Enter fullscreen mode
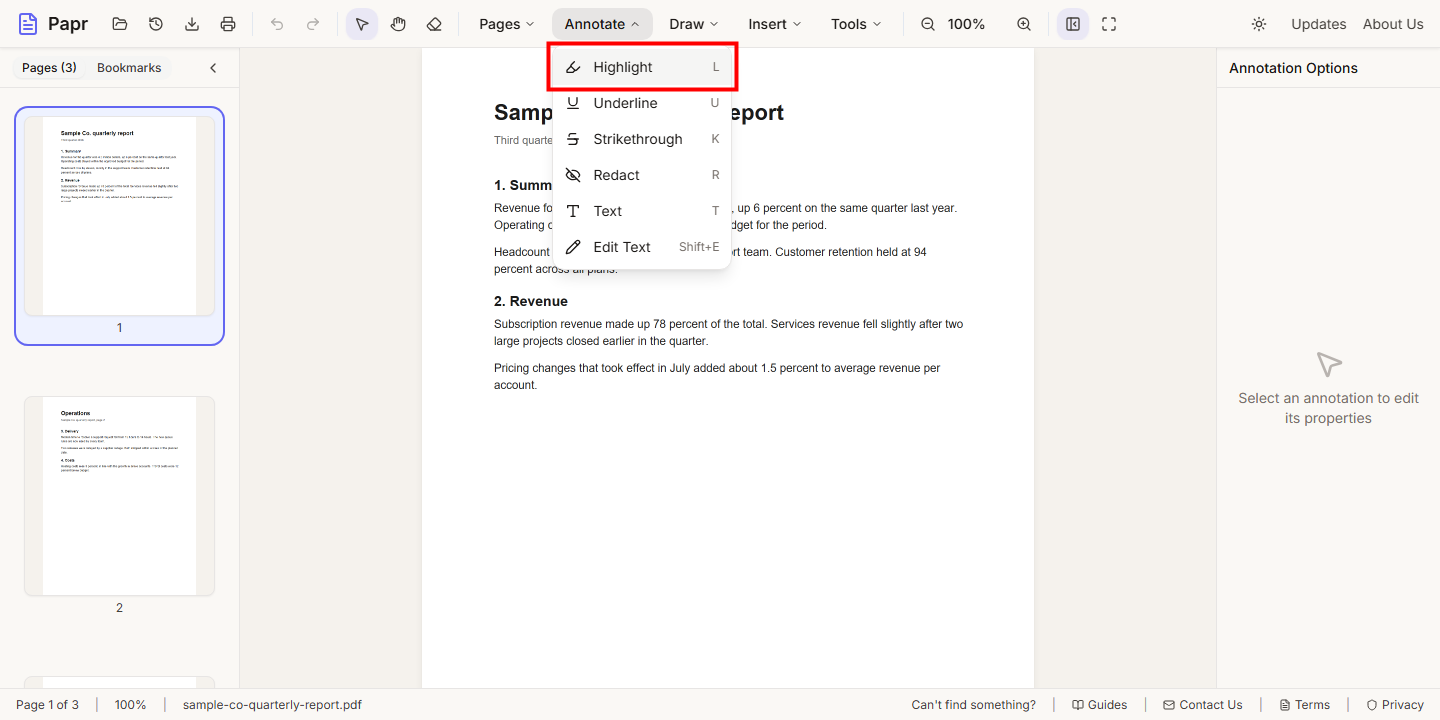The image size is (1440, 720). 1109,24
